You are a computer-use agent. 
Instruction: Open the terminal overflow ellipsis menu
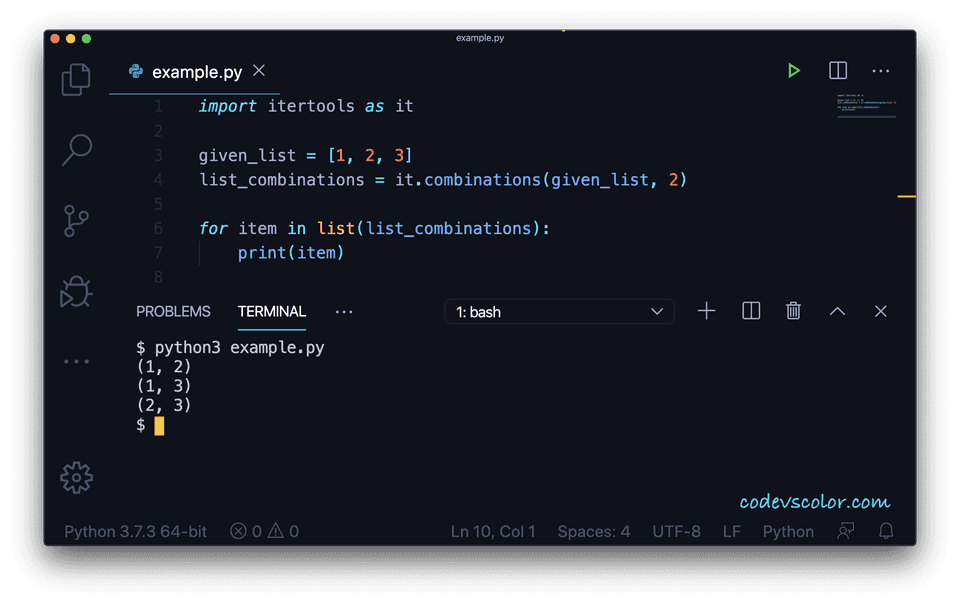(344, 312)
